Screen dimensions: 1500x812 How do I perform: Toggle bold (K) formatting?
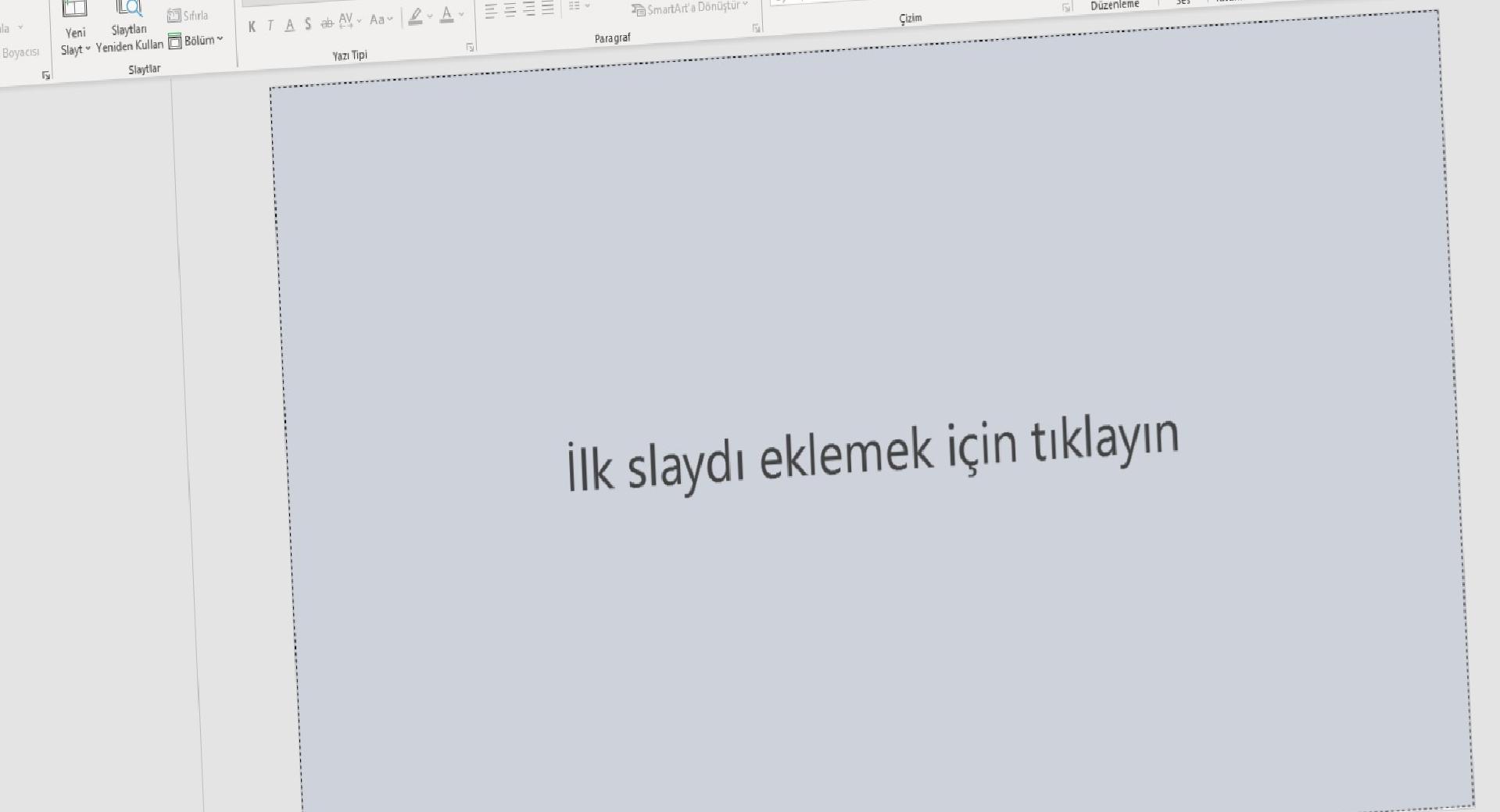pyautogui.click(x=252, y=27)
